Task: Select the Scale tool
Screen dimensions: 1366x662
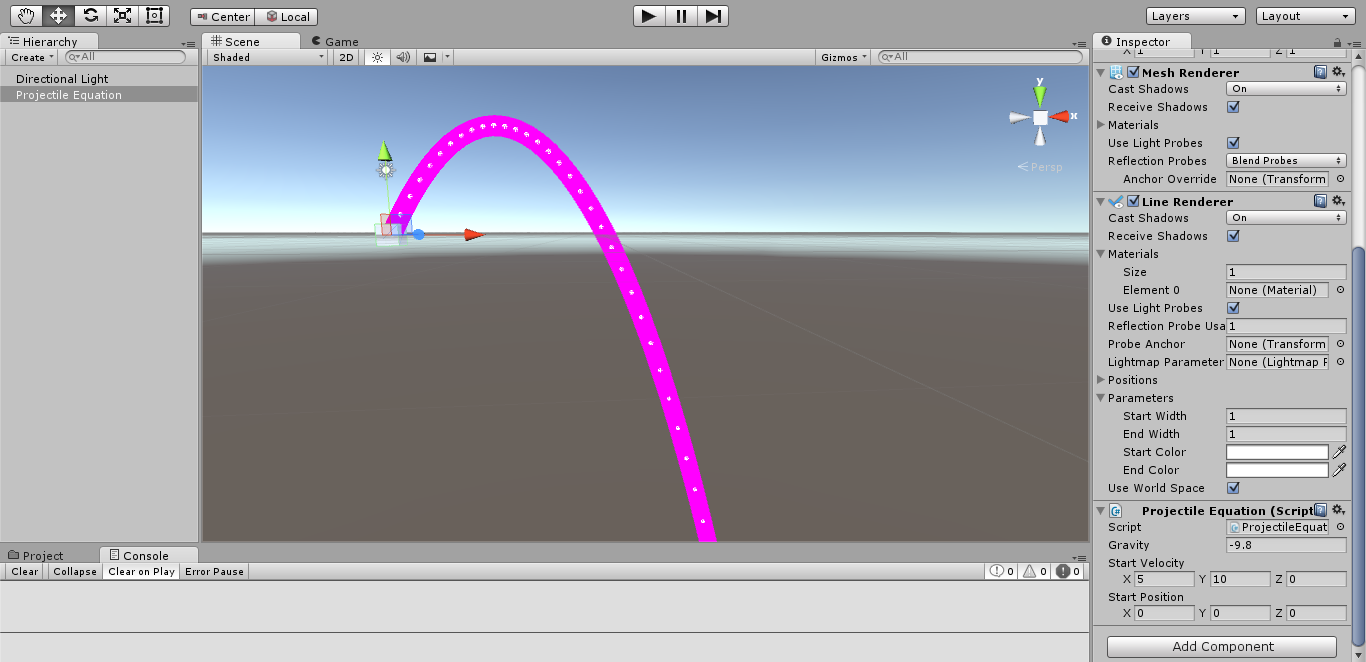Action: [x=121, y=15]
